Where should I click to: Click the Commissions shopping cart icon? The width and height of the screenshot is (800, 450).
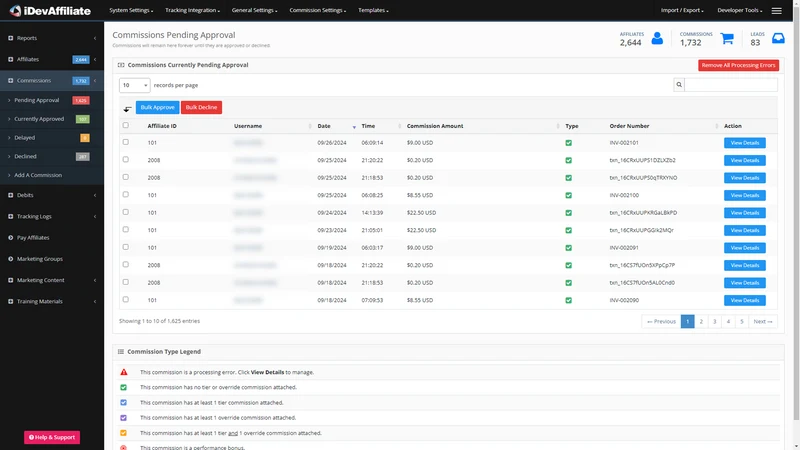(727, 38)
